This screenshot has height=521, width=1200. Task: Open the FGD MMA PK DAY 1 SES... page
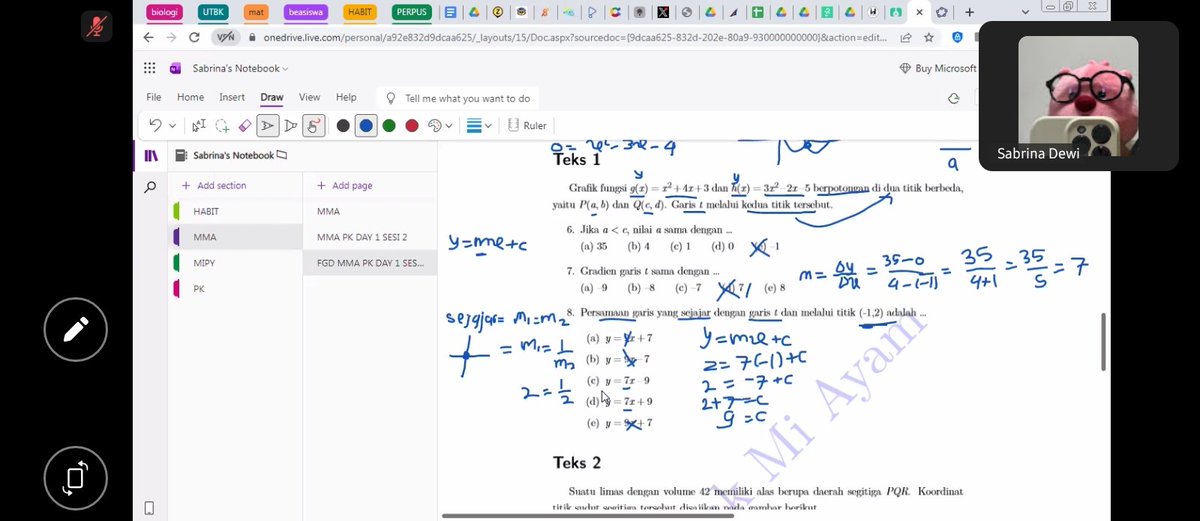(370, 263)
